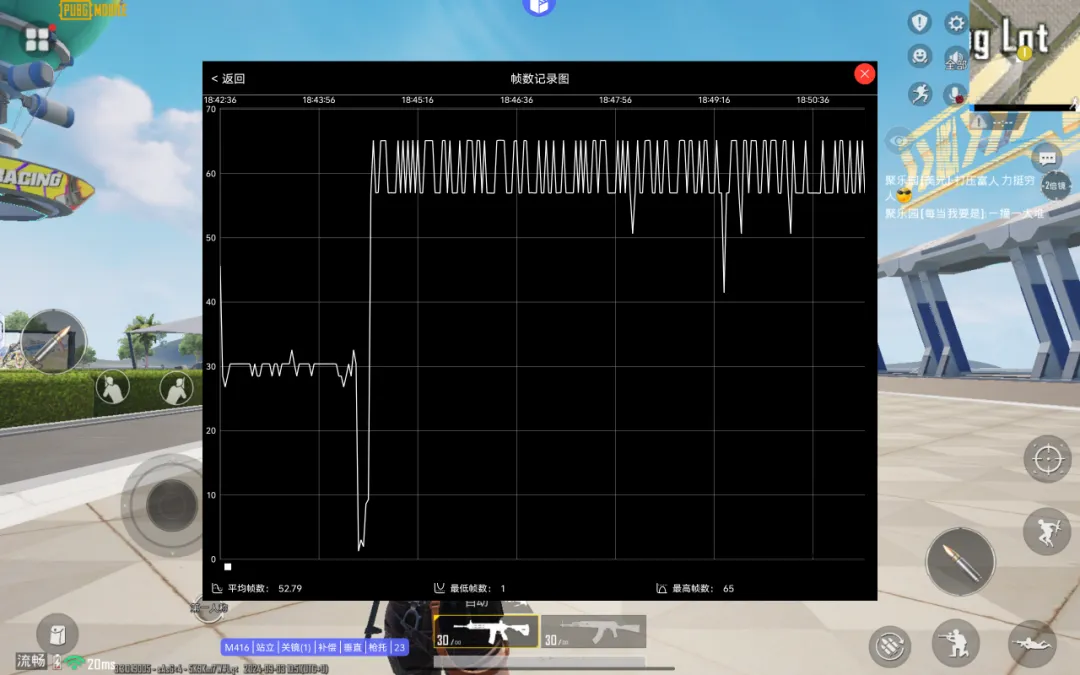1080x675 pixels.
Task: Tap the 枪托 label in blue bar
Action: (378, 647)
